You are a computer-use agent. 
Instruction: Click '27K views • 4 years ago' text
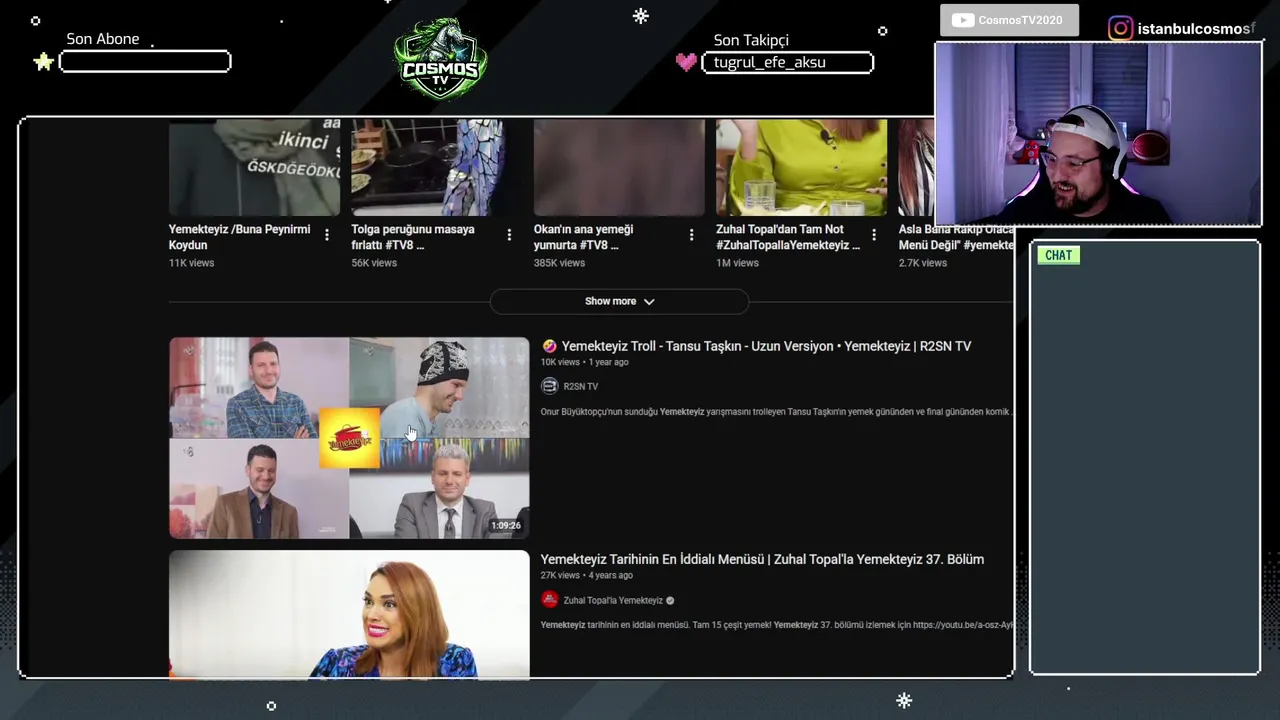(x=587, y=576)
